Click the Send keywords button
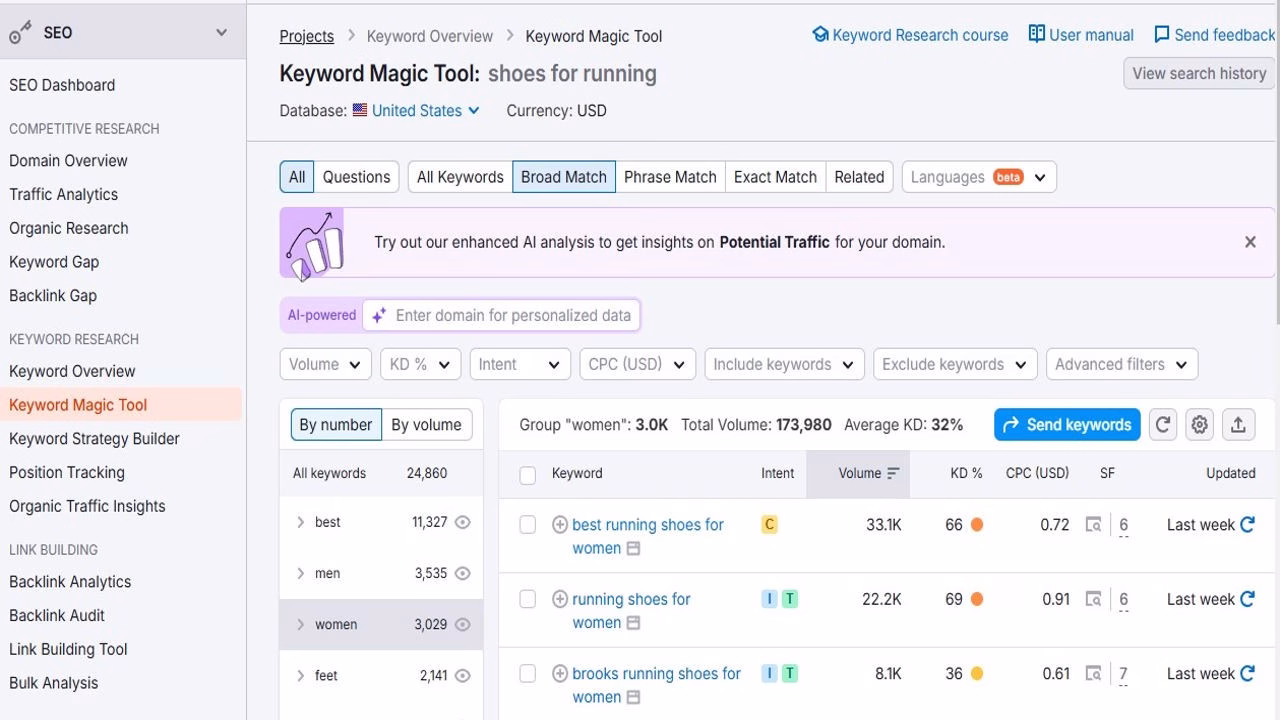Image resolution: width=1280 pixels, height=720 pixels. (1066, 424)
